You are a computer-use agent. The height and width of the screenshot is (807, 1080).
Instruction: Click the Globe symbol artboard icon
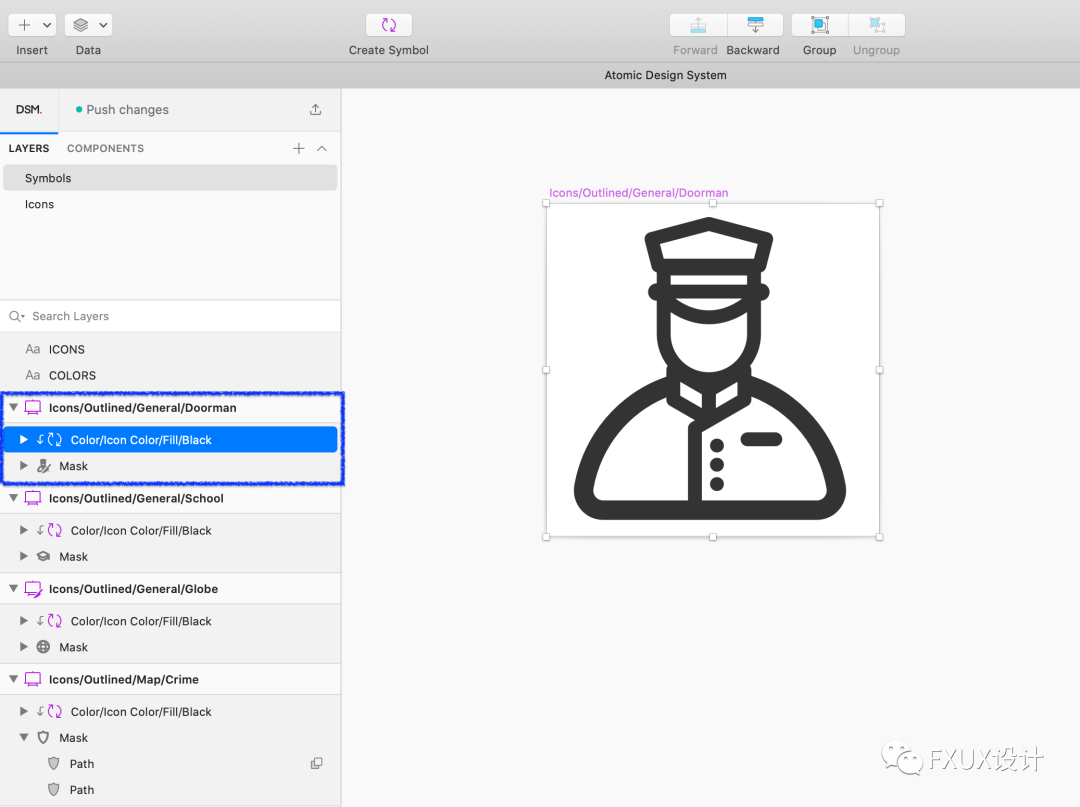point(33,589)
